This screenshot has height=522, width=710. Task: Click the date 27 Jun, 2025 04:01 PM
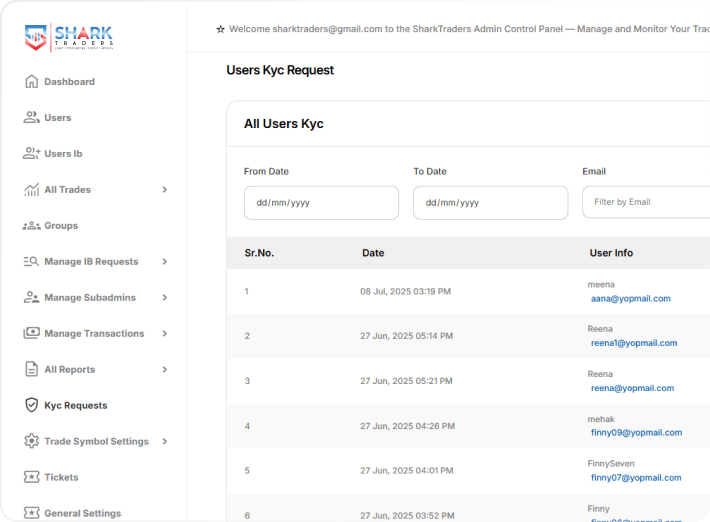pyautogui.click(x=407, y=471)
